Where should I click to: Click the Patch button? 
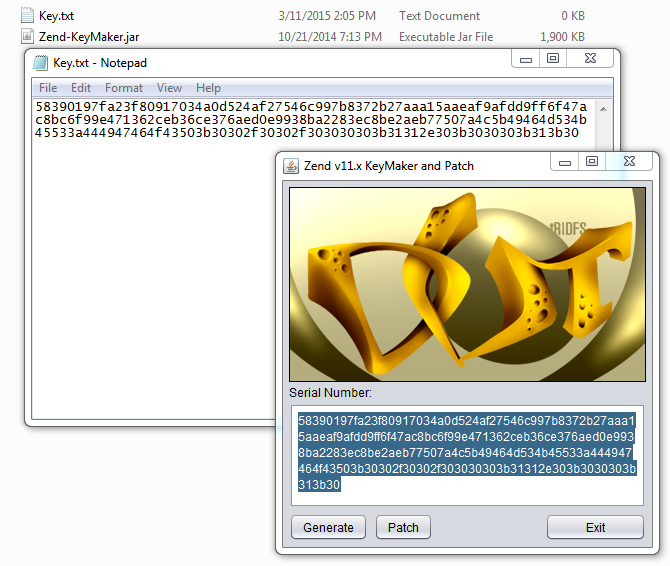tap(403, 528)
